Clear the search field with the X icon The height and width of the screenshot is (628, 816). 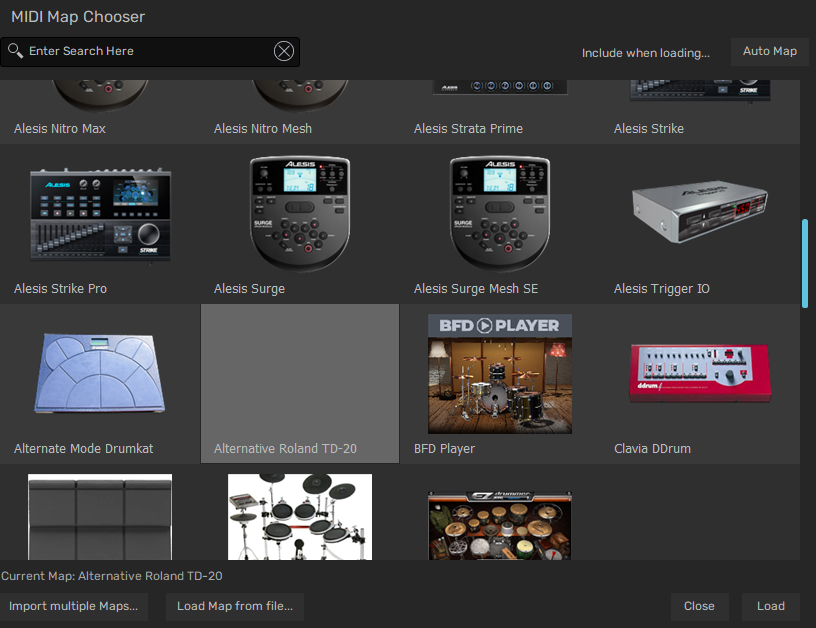point(284,51)
